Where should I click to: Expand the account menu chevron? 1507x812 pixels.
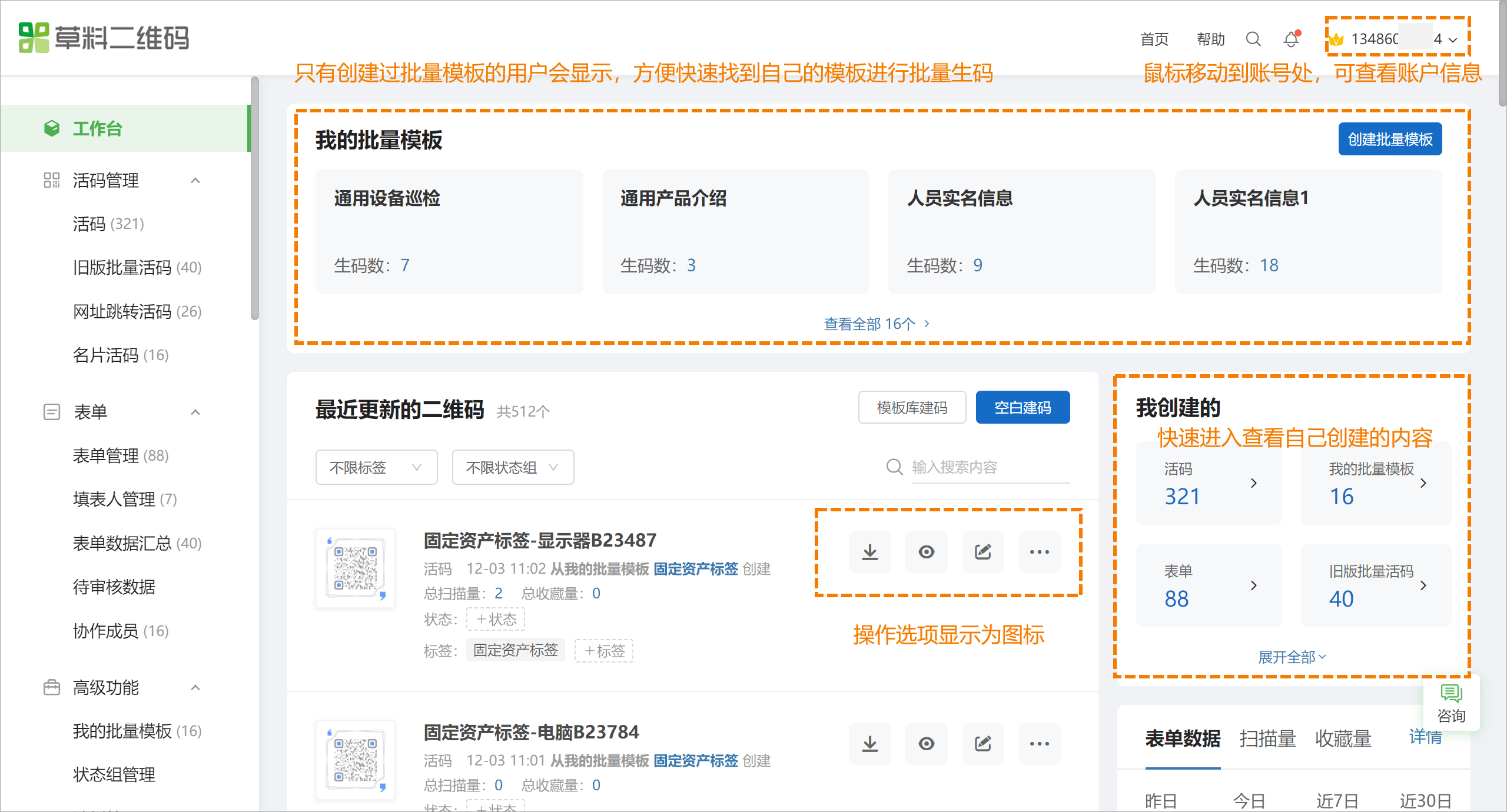click(x=1453, y=40)
